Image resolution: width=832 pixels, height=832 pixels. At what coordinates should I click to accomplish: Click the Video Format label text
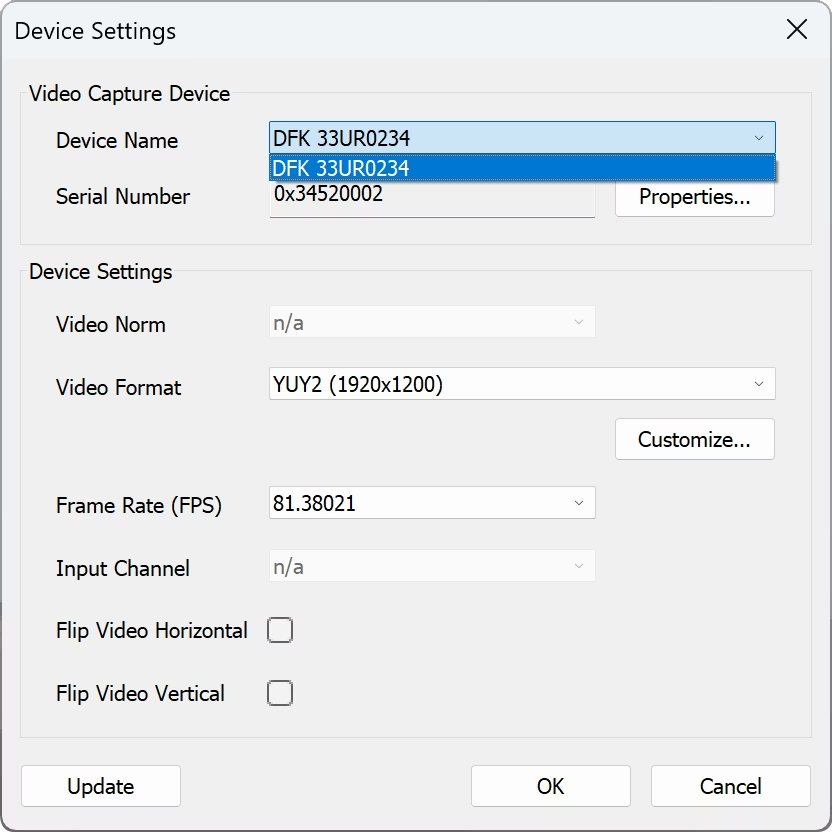coord(119,388)
